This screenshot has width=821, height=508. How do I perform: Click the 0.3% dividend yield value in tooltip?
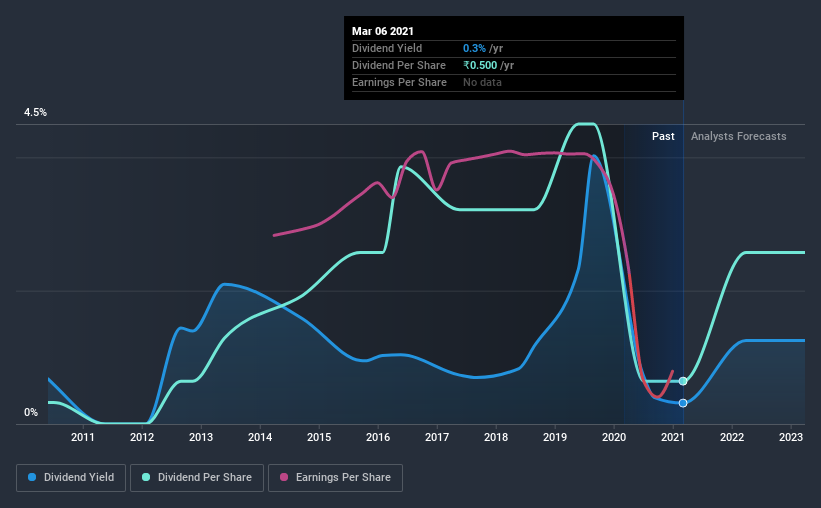point(474,48)
